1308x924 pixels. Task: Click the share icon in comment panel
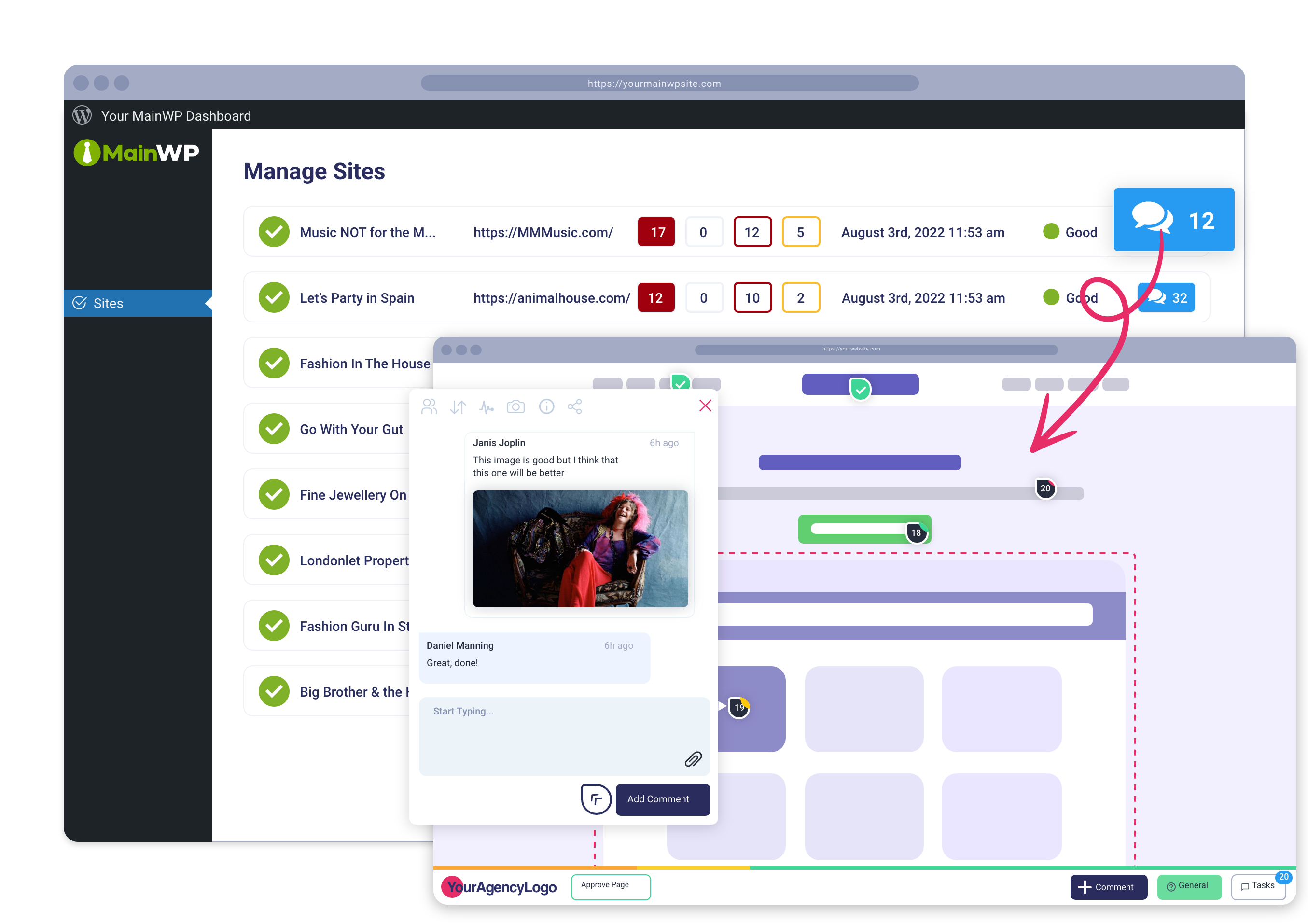point(575,407)
